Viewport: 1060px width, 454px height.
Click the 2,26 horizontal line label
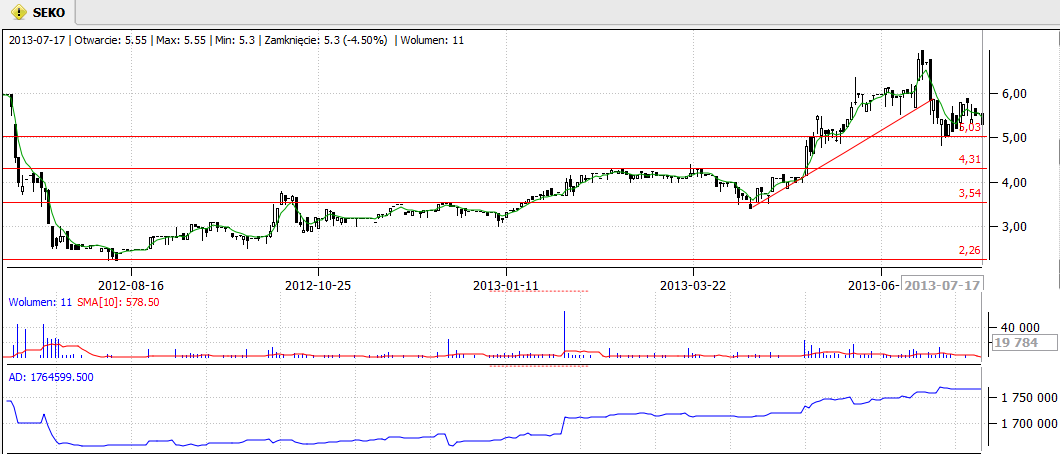(x=969, y=251)
